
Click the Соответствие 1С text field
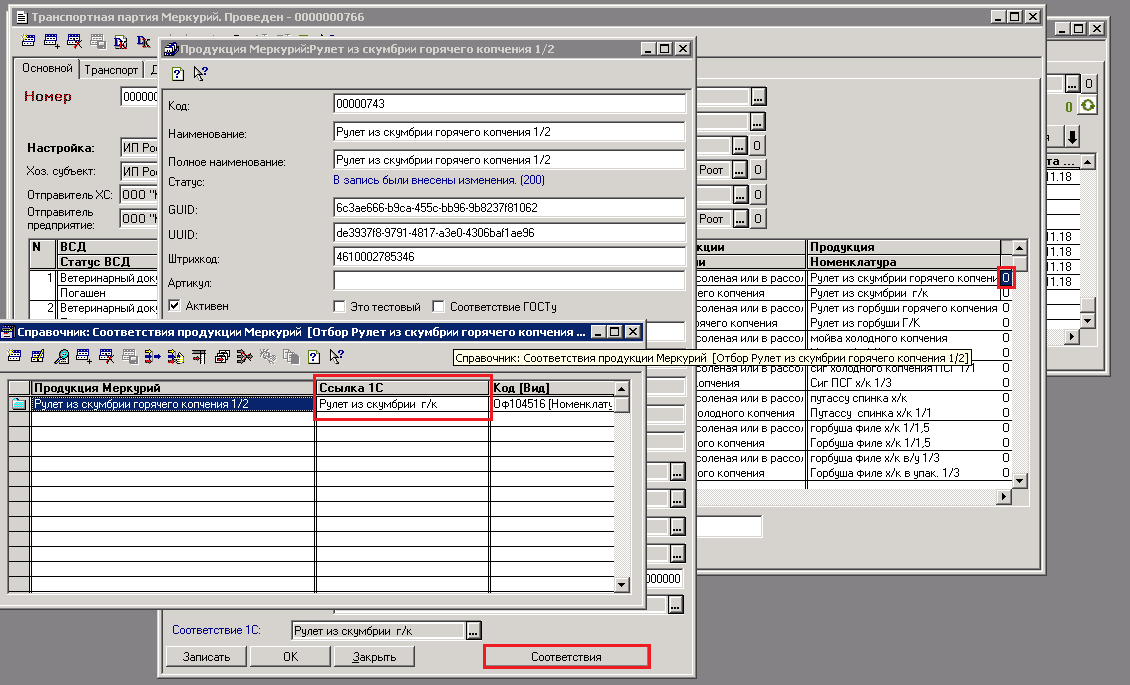point(378,631)
